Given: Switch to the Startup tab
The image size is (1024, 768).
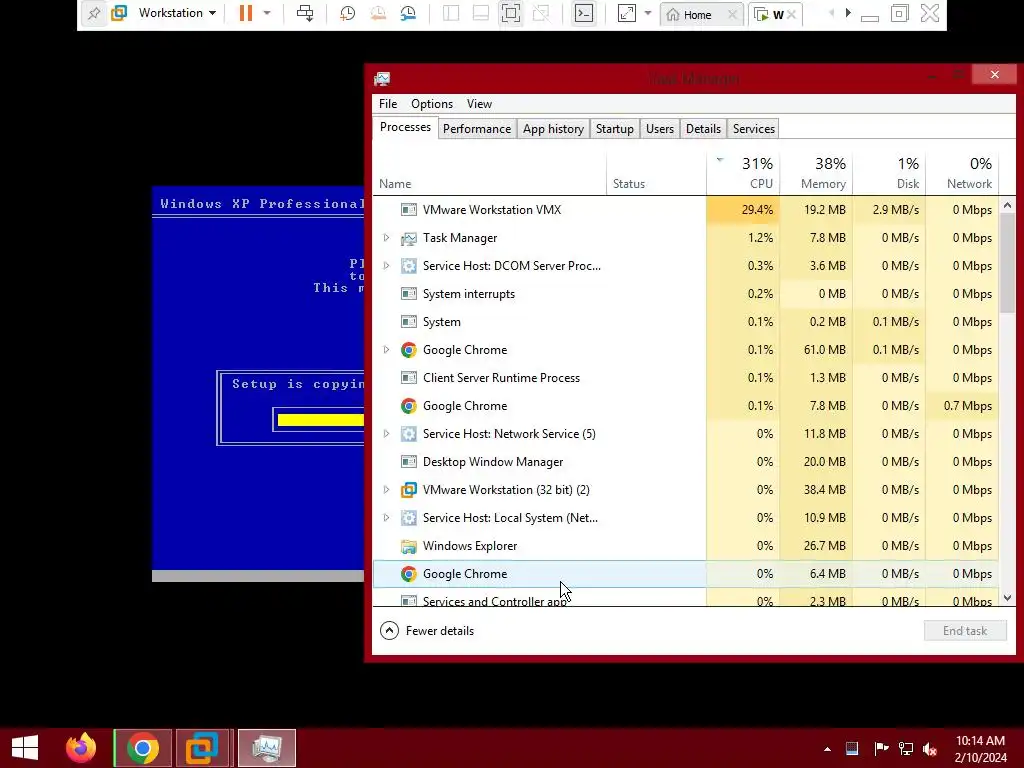Looking at the screenshot, I should pyautogui.click(x=615, y=129).
